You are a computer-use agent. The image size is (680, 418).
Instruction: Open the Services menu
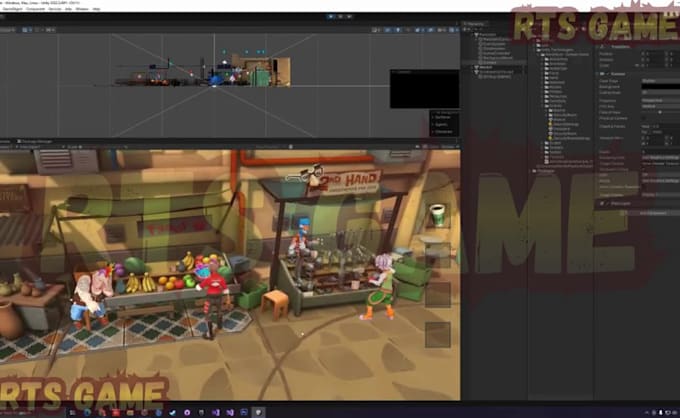tap(55, 9)
